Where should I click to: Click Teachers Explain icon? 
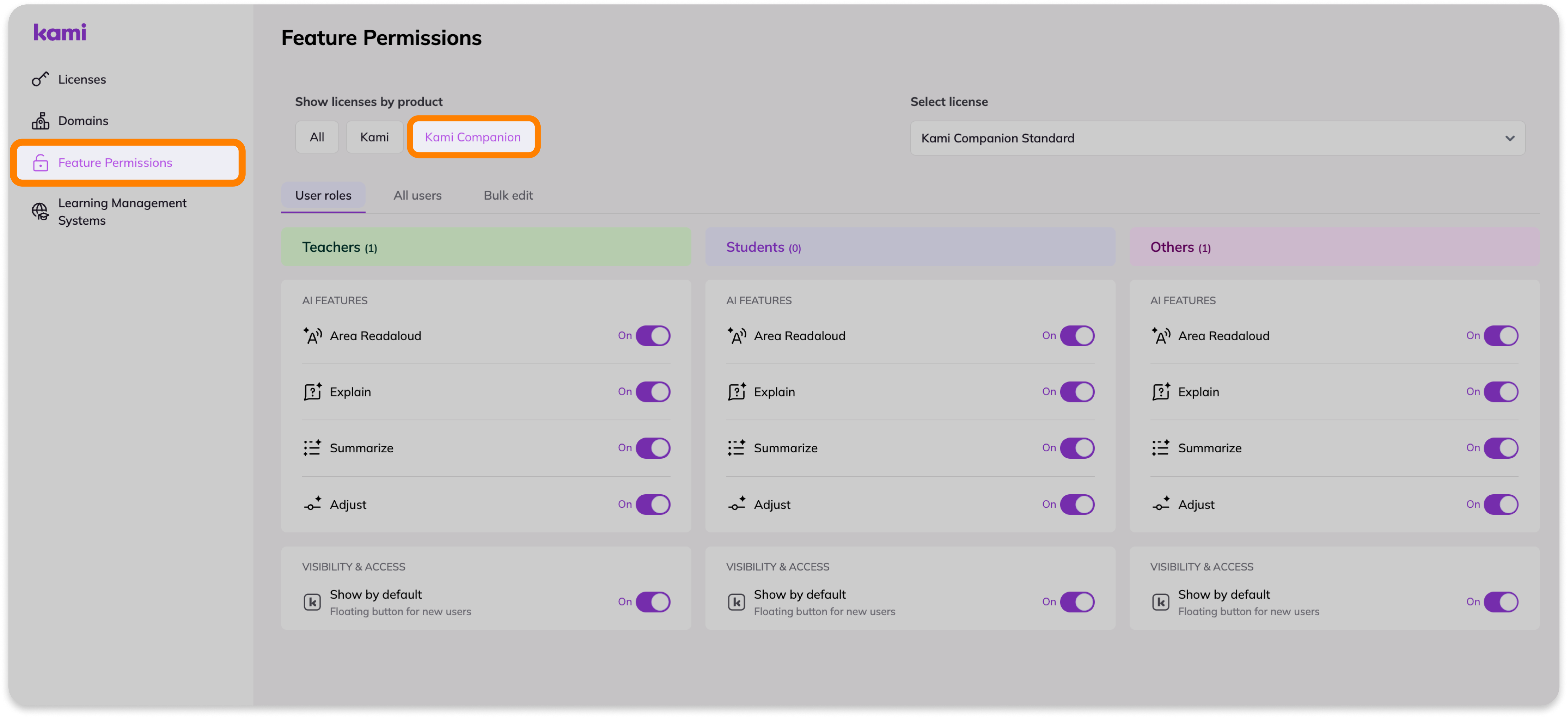[x=312, y=391]
